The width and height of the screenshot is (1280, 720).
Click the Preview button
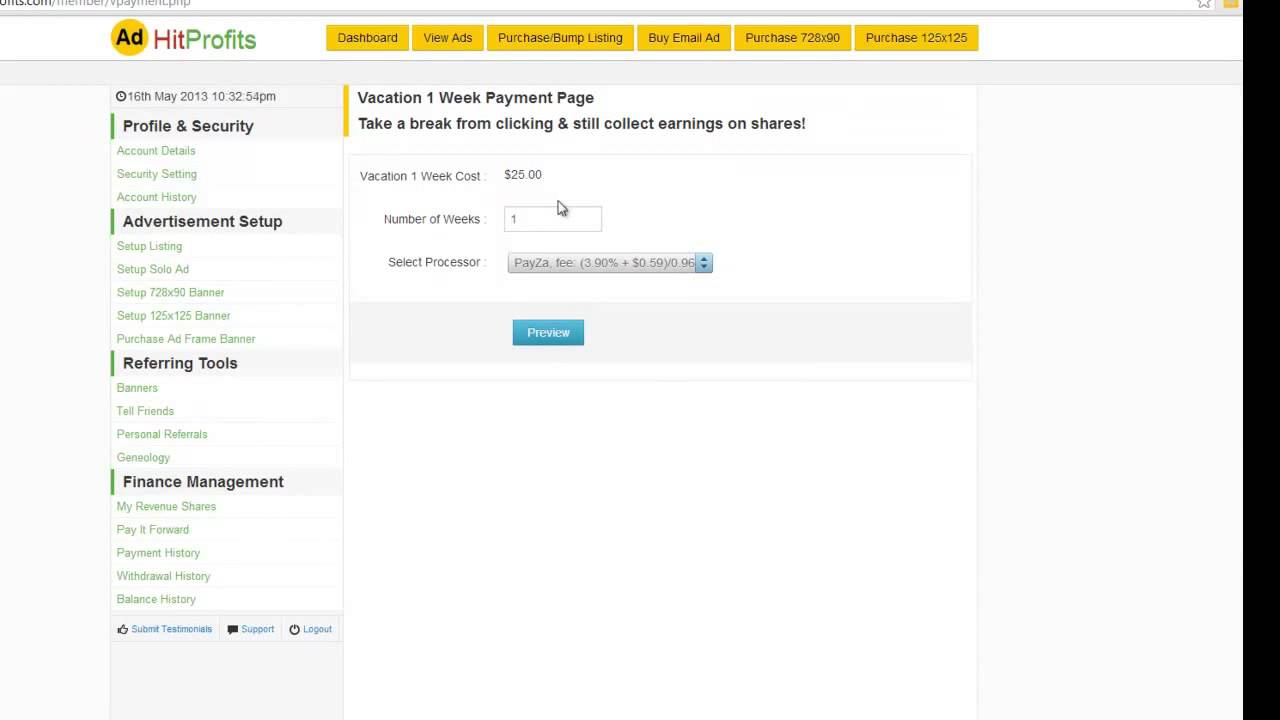click(x=548, y=333)
